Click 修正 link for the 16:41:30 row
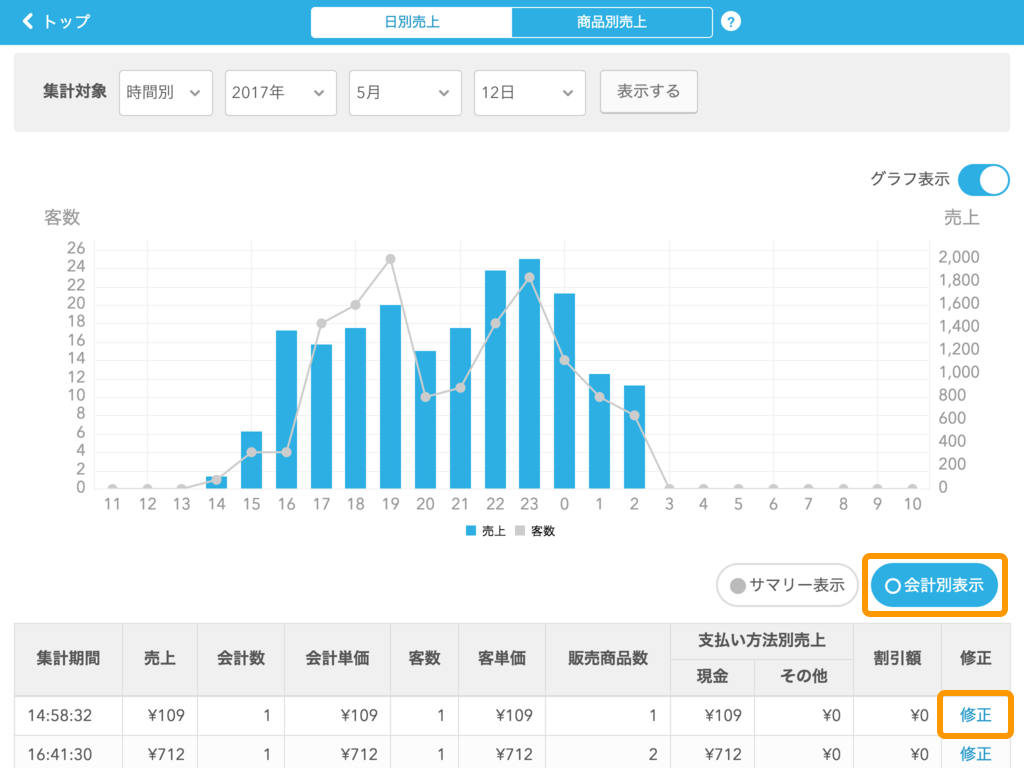This screenshot has height=781, width=1024. tap(976, 754)
